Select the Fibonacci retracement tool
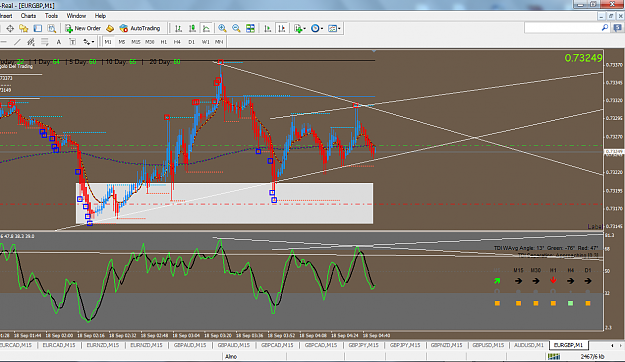The width and height of the screenshot is (625, 362). (x=45, y=42)
